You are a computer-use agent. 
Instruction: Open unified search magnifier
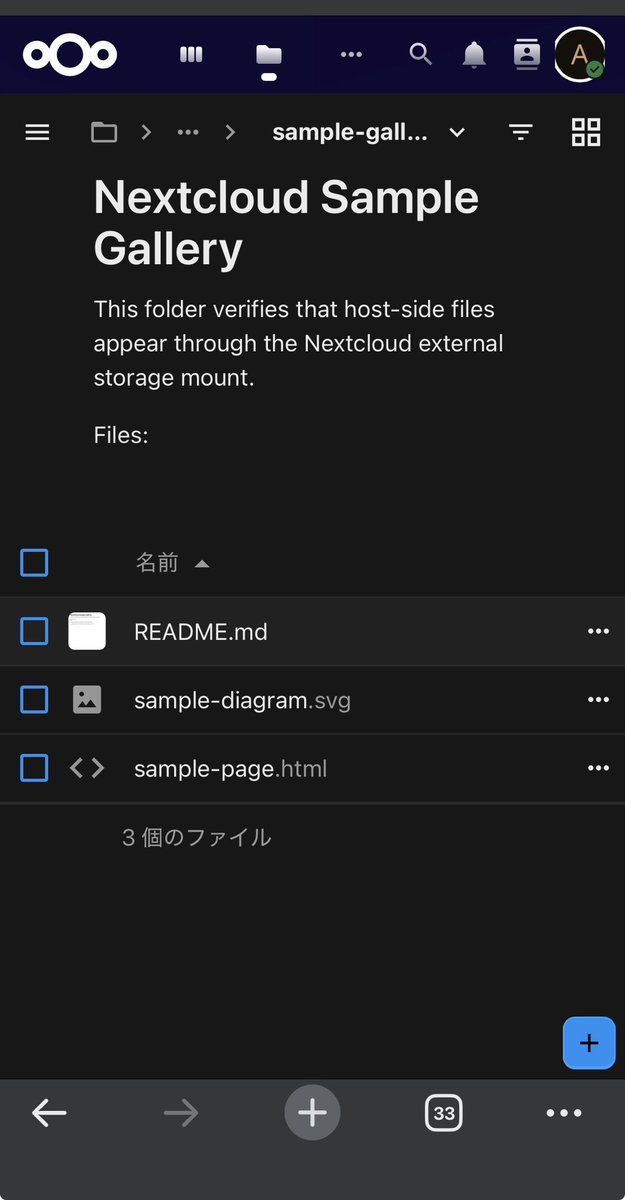421,54
